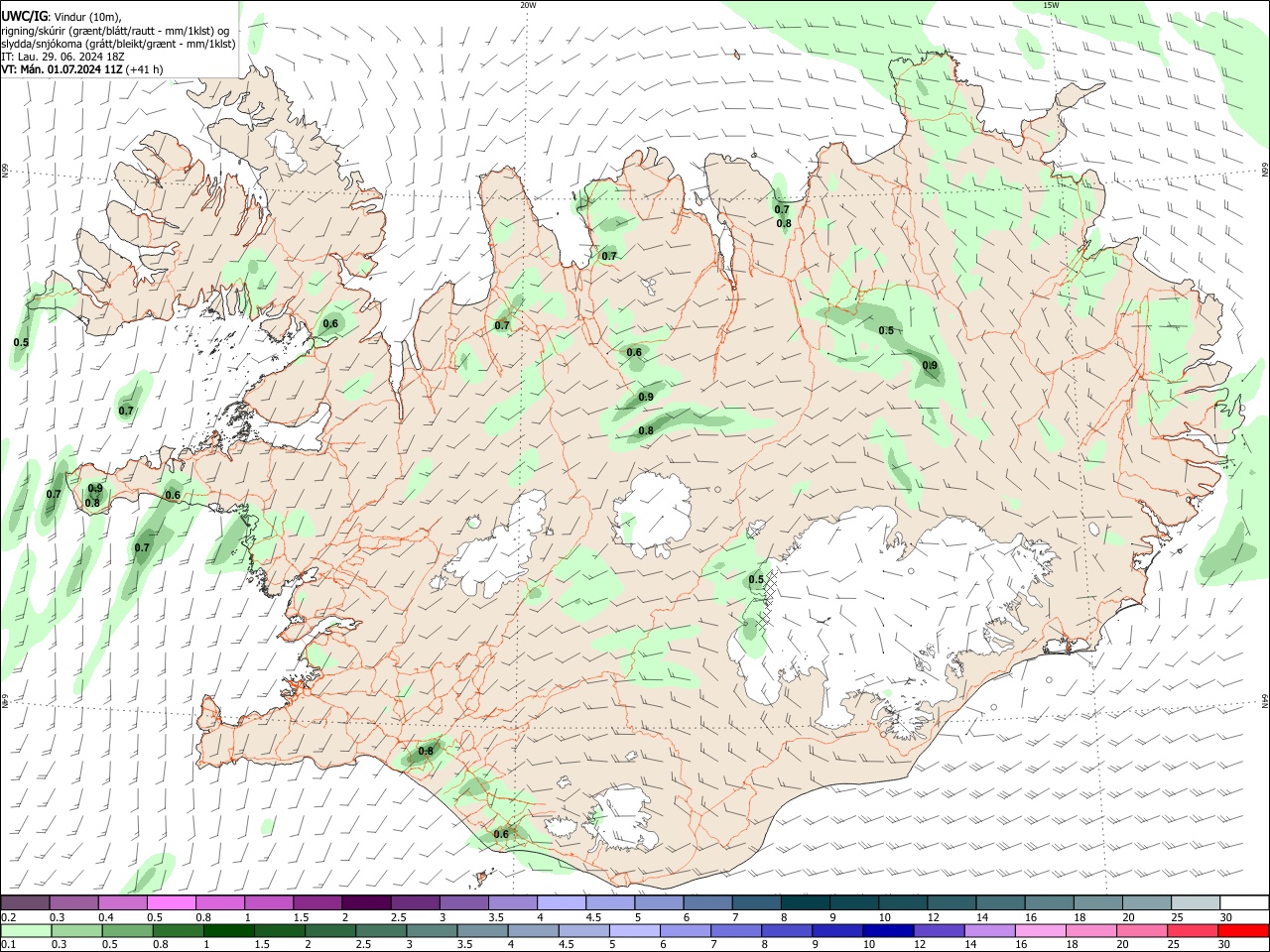
Task: Select the pale grey 25 swatch in upper legend
Action: pyautogui.click(x=1195, y=902)
